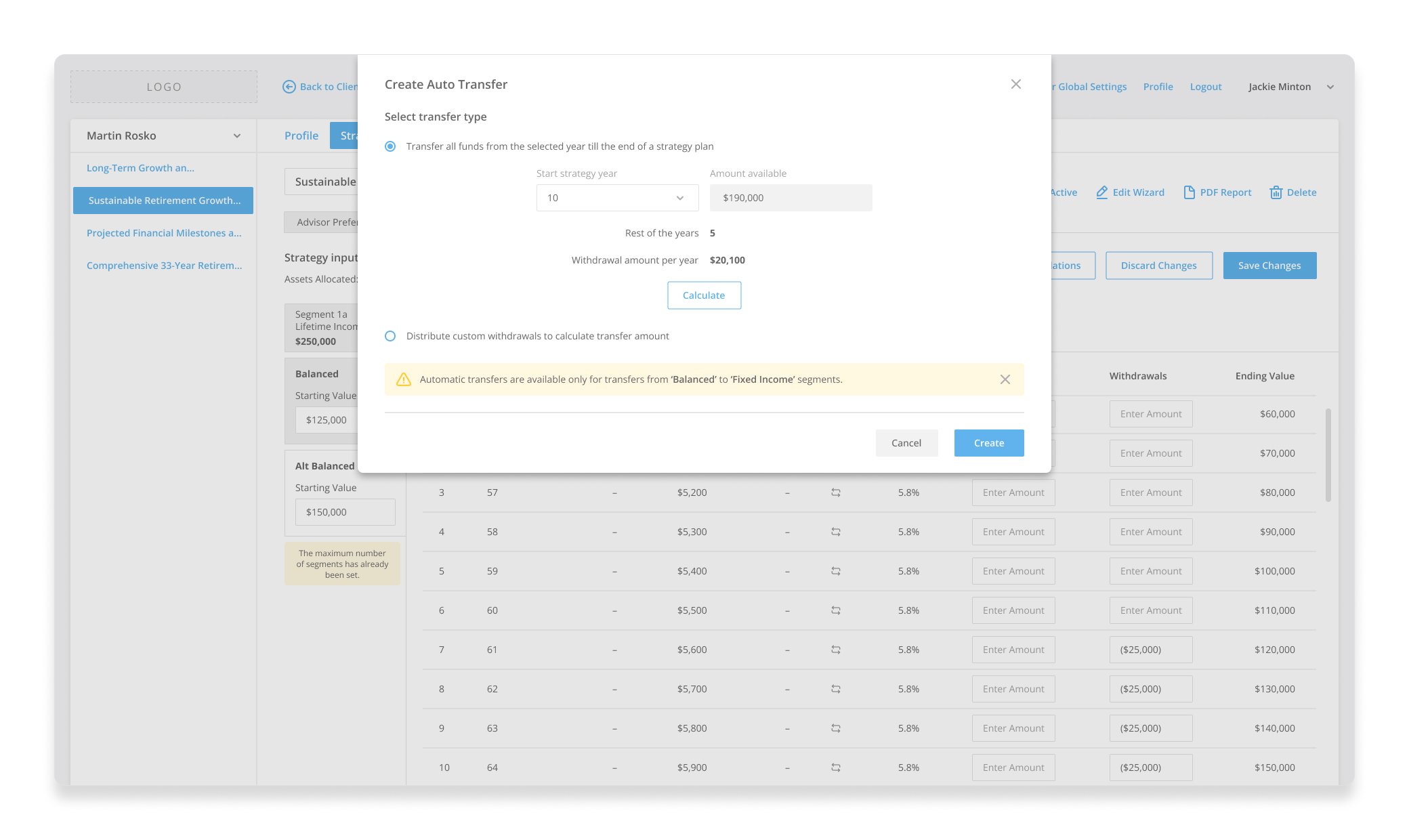1409x840 pixels.
Task: Click the transfer arrows icon in year 8 row
Action: click(x=836, y=689)
